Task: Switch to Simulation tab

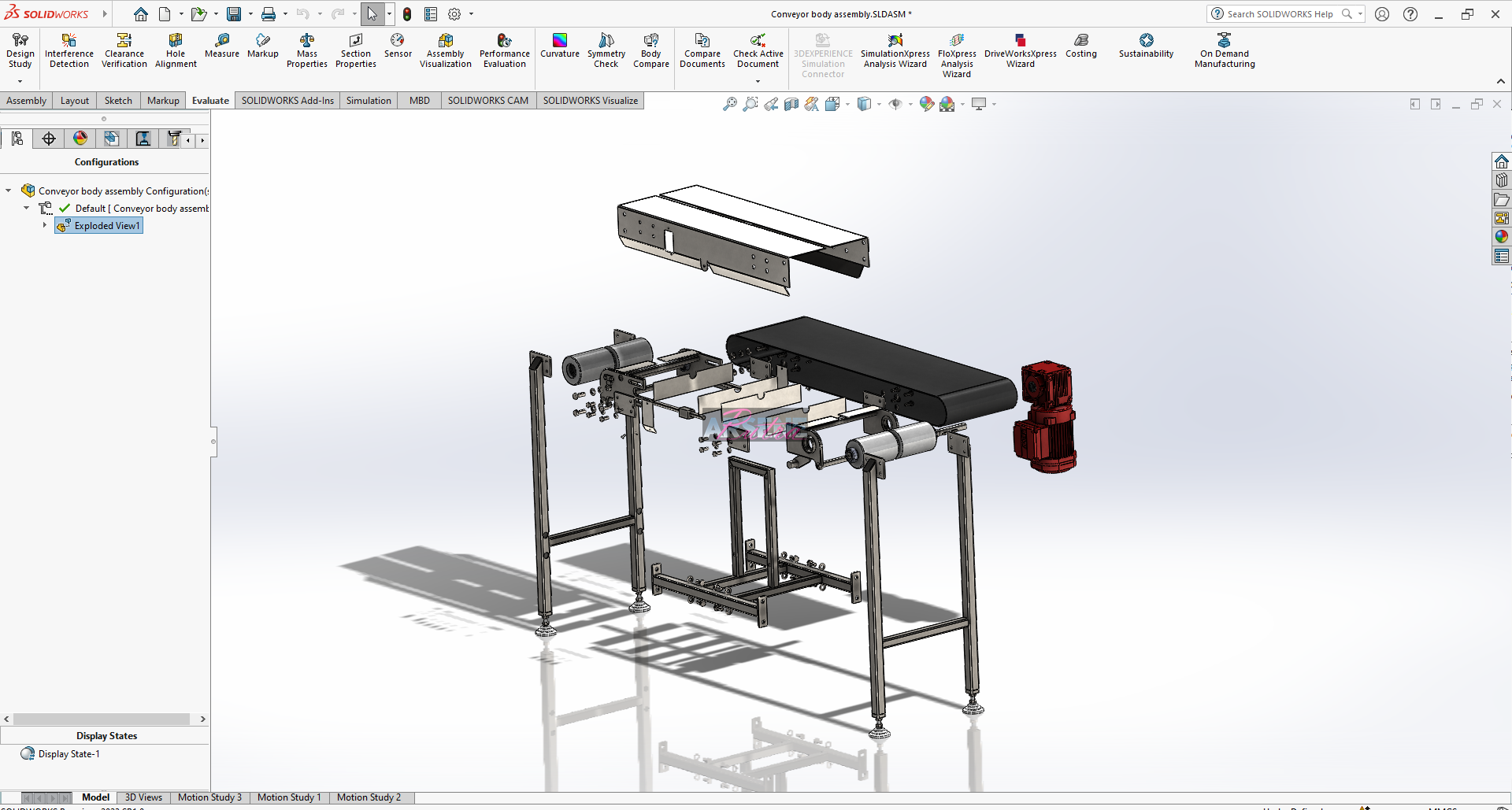Action: 369,101
